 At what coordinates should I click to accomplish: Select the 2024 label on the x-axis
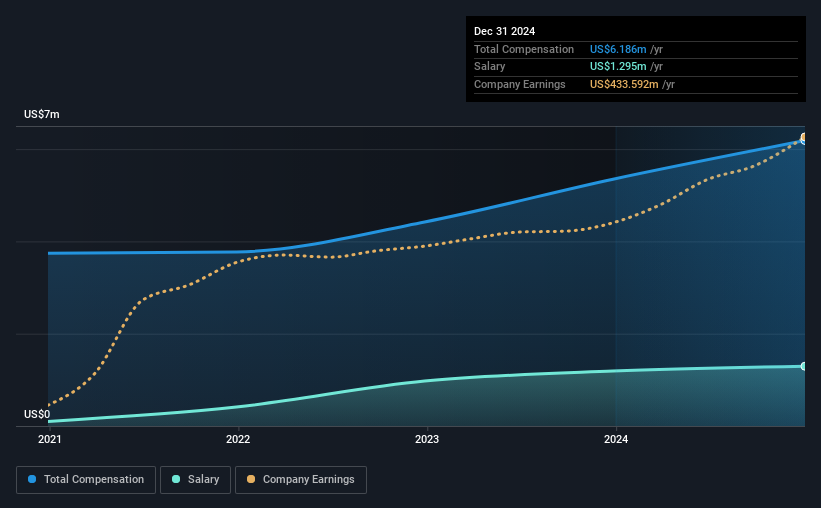pos(616,439)
